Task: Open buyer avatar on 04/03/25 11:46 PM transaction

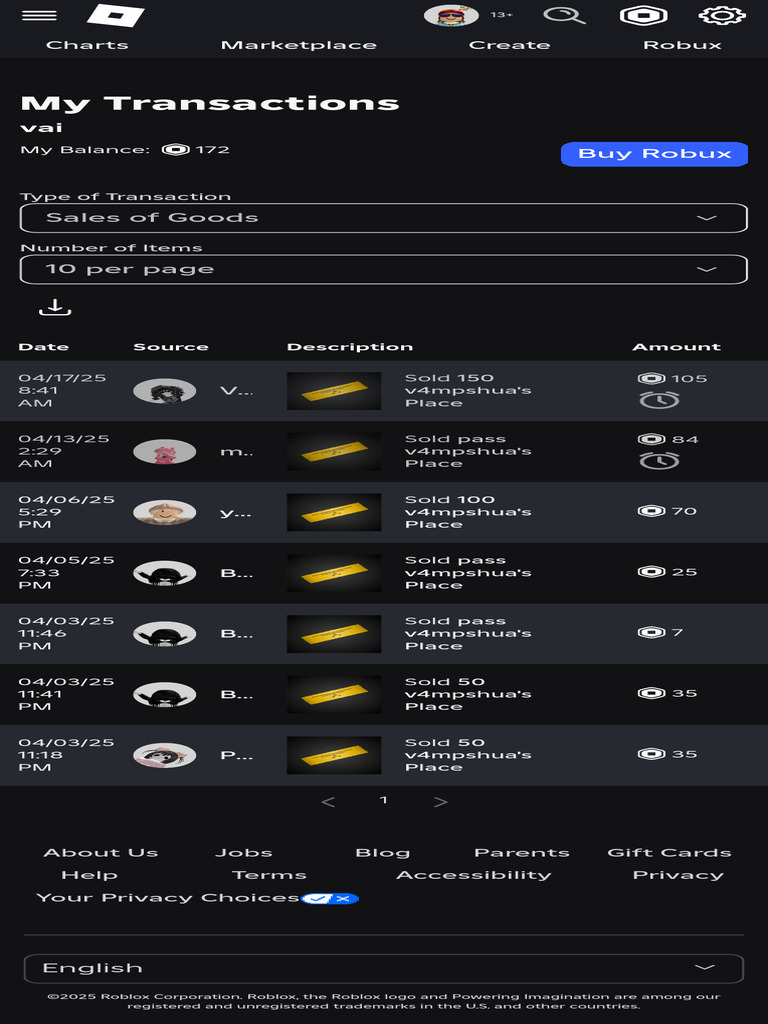Action: 165,634
